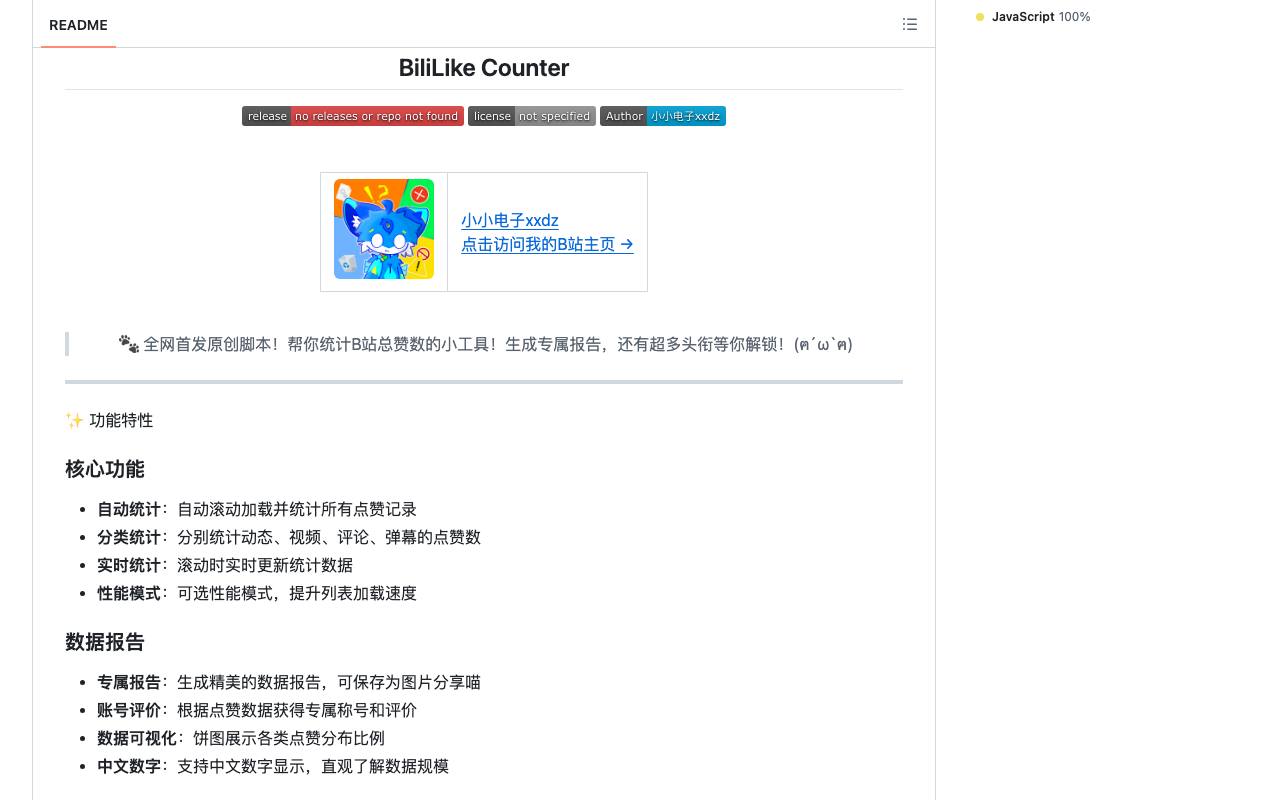Click the ✨ 功能特性 line
This screenshot has width=1280, height=800.
click(109, 420)
